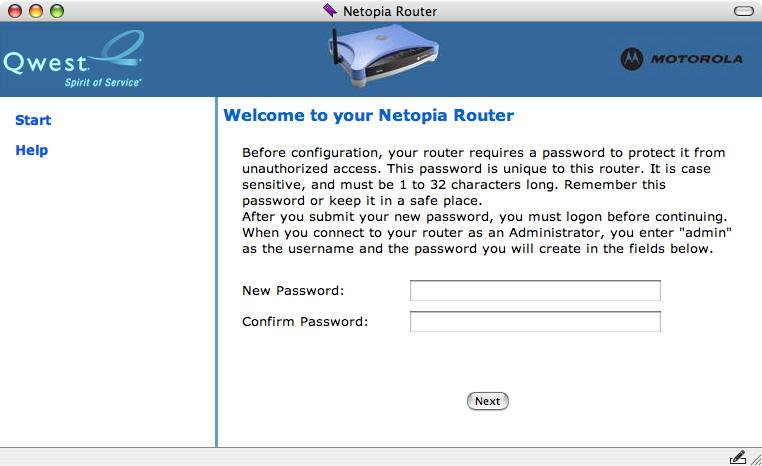Click the Welcome to your Netopia Router heading
This screenshot has height=466, width=762.
pos(368,115)
